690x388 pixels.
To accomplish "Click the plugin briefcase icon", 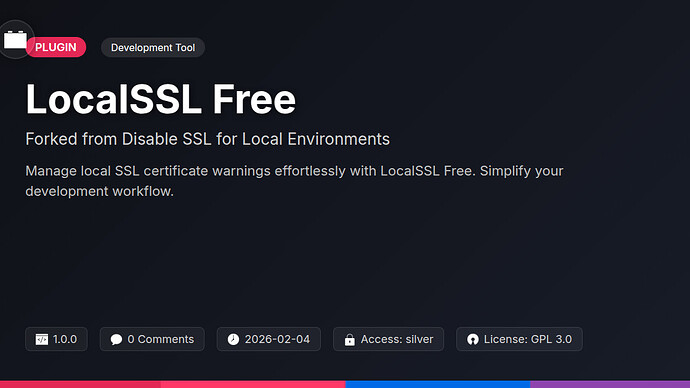I will (x=15, y=40).
